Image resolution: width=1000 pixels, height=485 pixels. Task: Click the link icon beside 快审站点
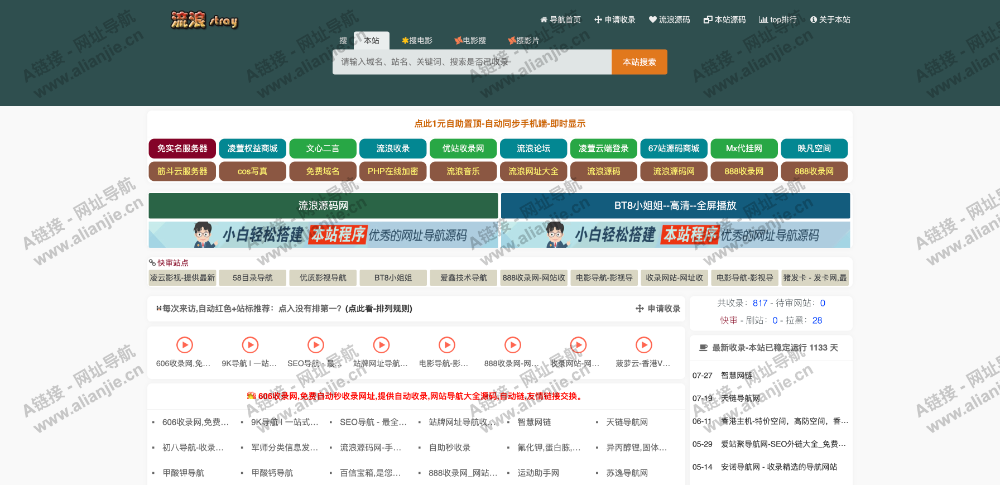152,262
